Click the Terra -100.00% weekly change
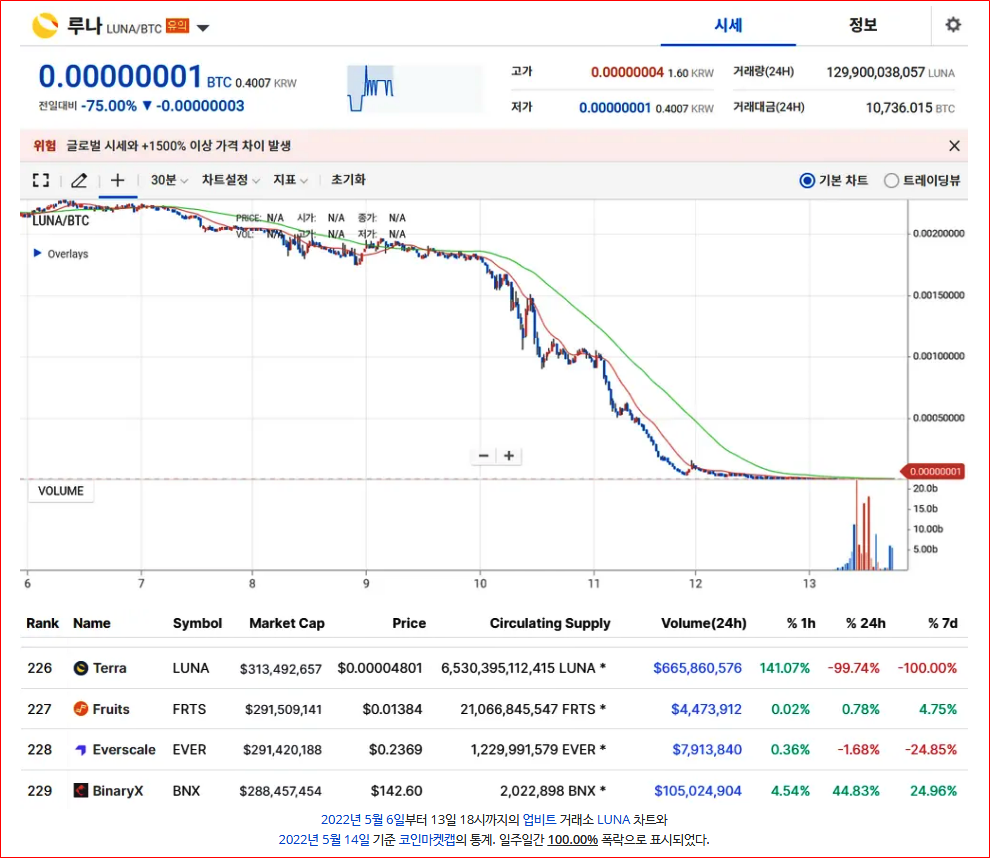This screenshot has height=858, width=990. tap(927, 668)
